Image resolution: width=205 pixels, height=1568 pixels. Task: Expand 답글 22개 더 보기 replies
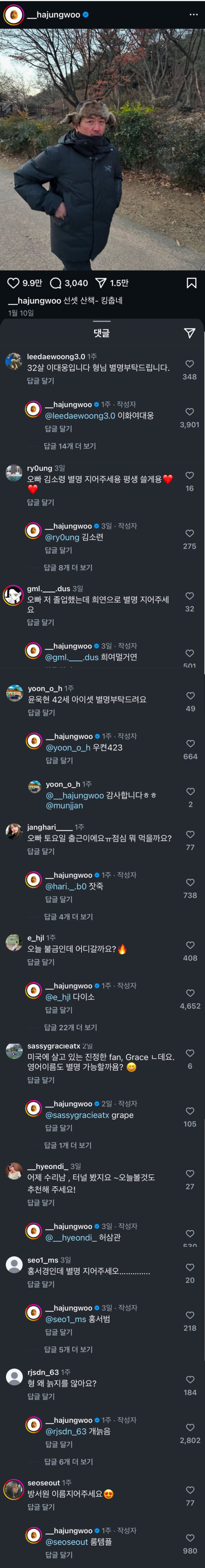pyautogui.click(x=70, y=1027)
